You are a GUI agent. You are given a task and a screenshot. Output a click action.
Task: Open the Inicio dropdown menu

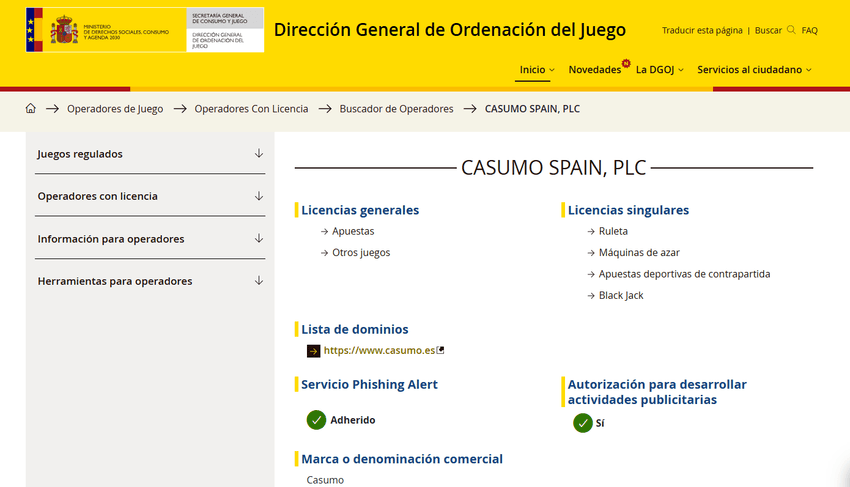(537, 69)
